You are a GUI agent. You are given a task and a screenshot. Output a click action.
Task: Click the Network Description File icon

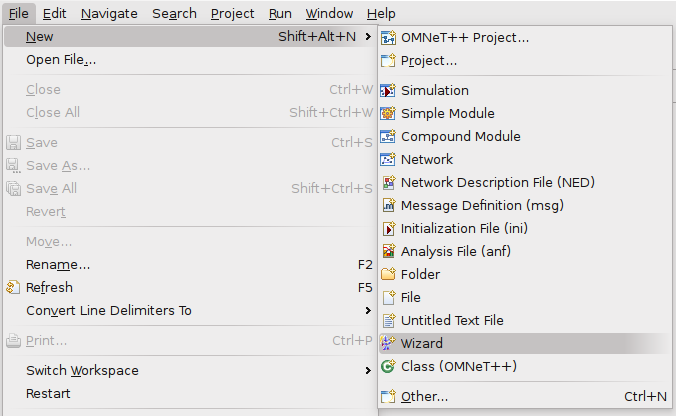coord(388,182)
